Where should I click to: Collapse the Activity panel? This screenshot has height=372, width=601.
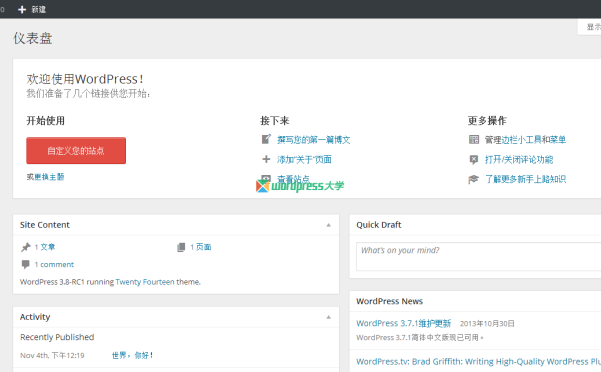click(x=328, y=317)
